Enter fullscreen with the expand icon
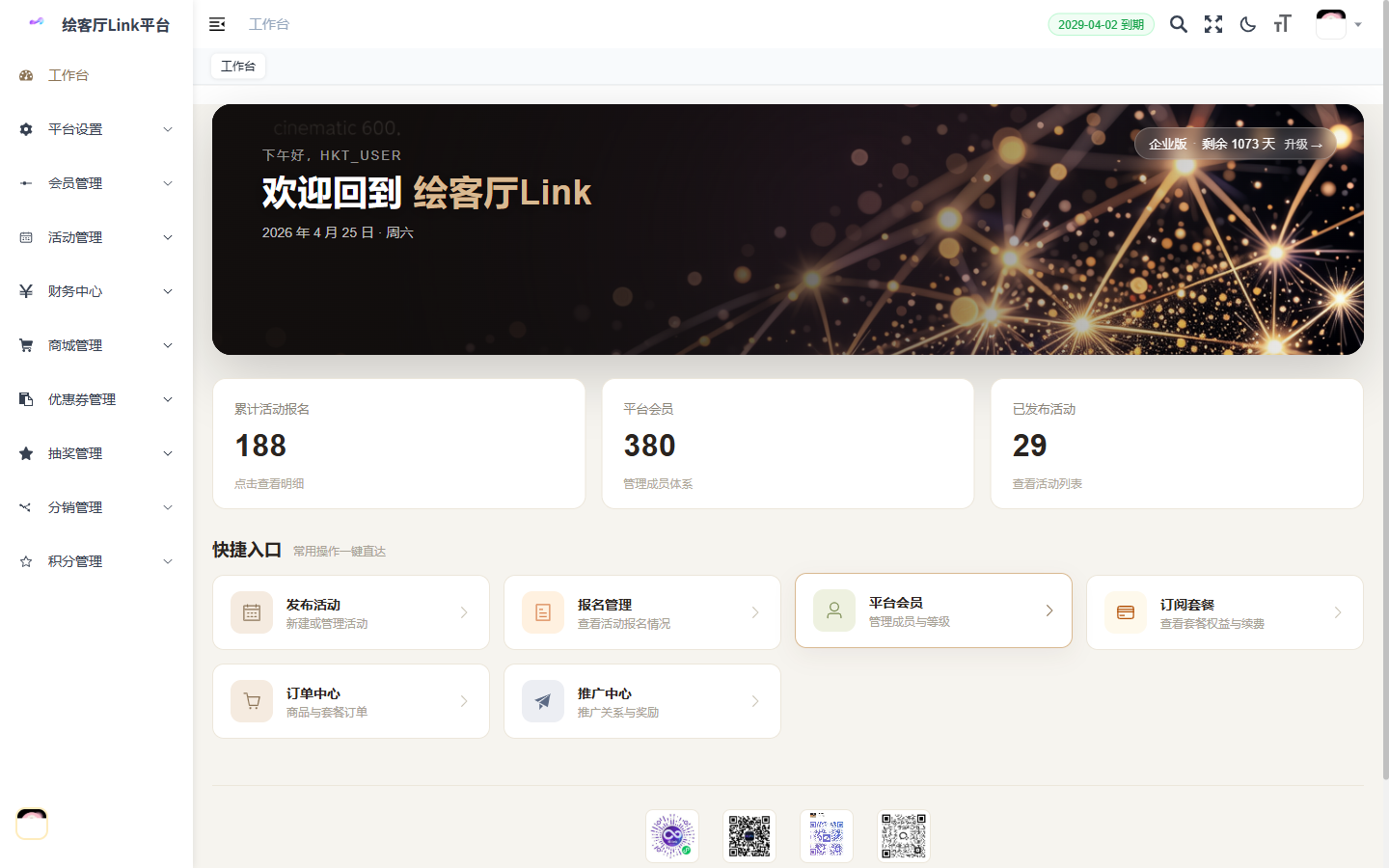1389x868 pixels. click(x=1212, y=24)
